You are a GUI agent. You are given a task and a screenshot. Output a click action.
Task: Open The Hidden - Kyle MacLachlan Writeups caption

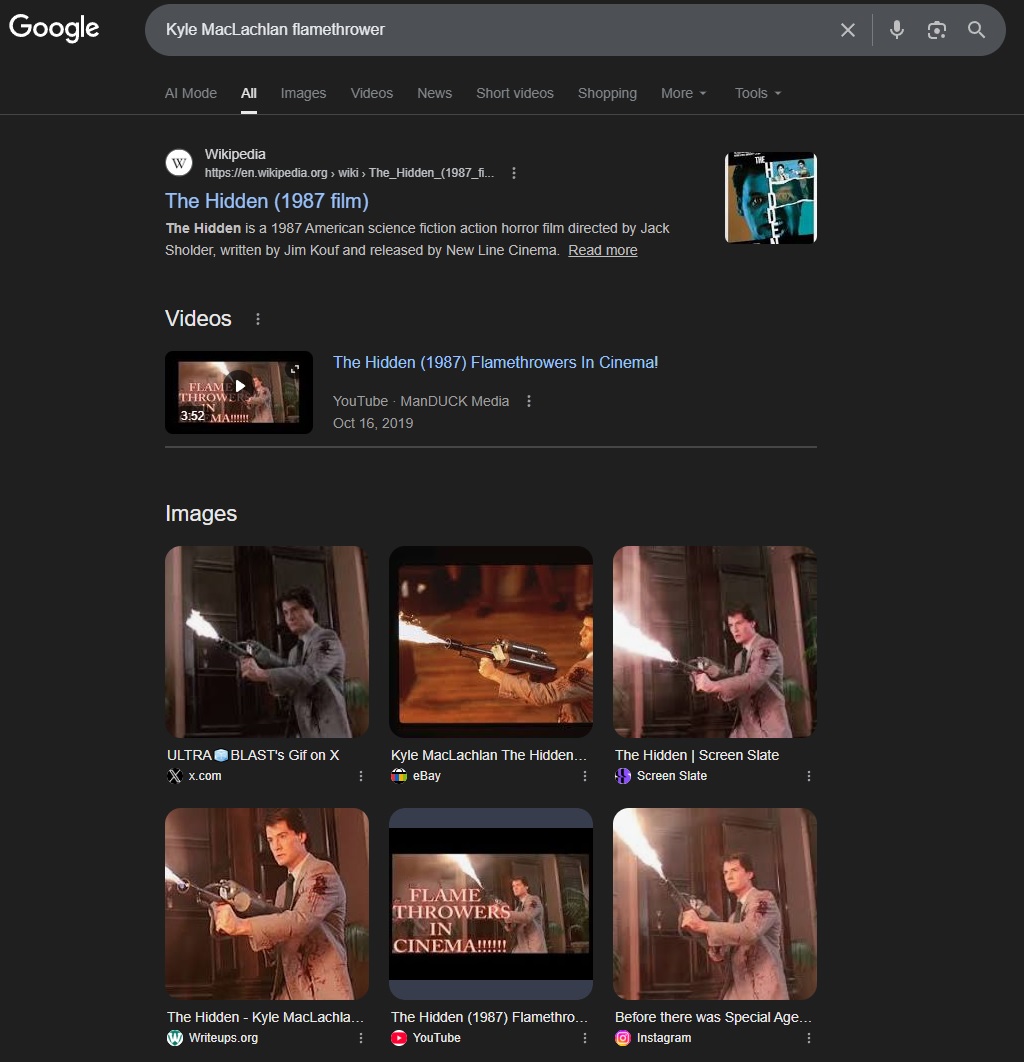coord(265,1017)
